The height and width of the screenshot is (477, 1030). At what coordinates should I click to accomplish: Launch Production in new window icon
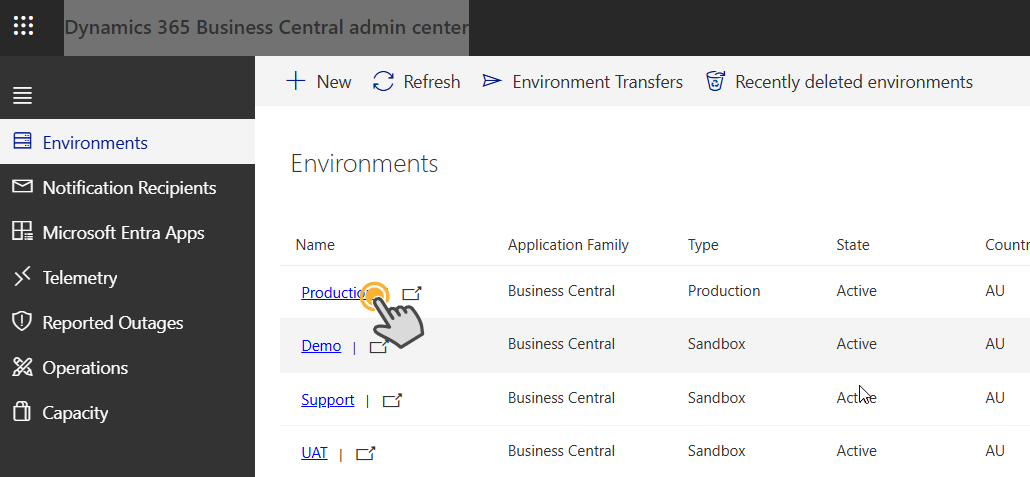pos(412,293)
